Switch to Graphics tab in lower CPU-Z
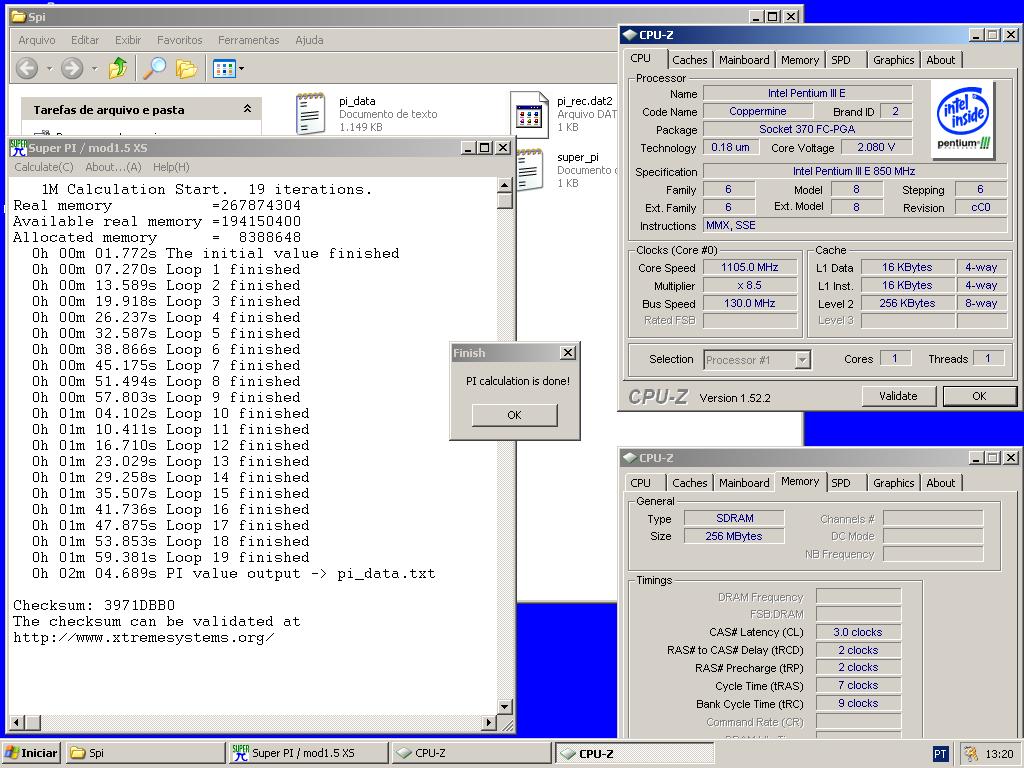The height and width of the screenshot is (768, 1024). tap(893, 483)
